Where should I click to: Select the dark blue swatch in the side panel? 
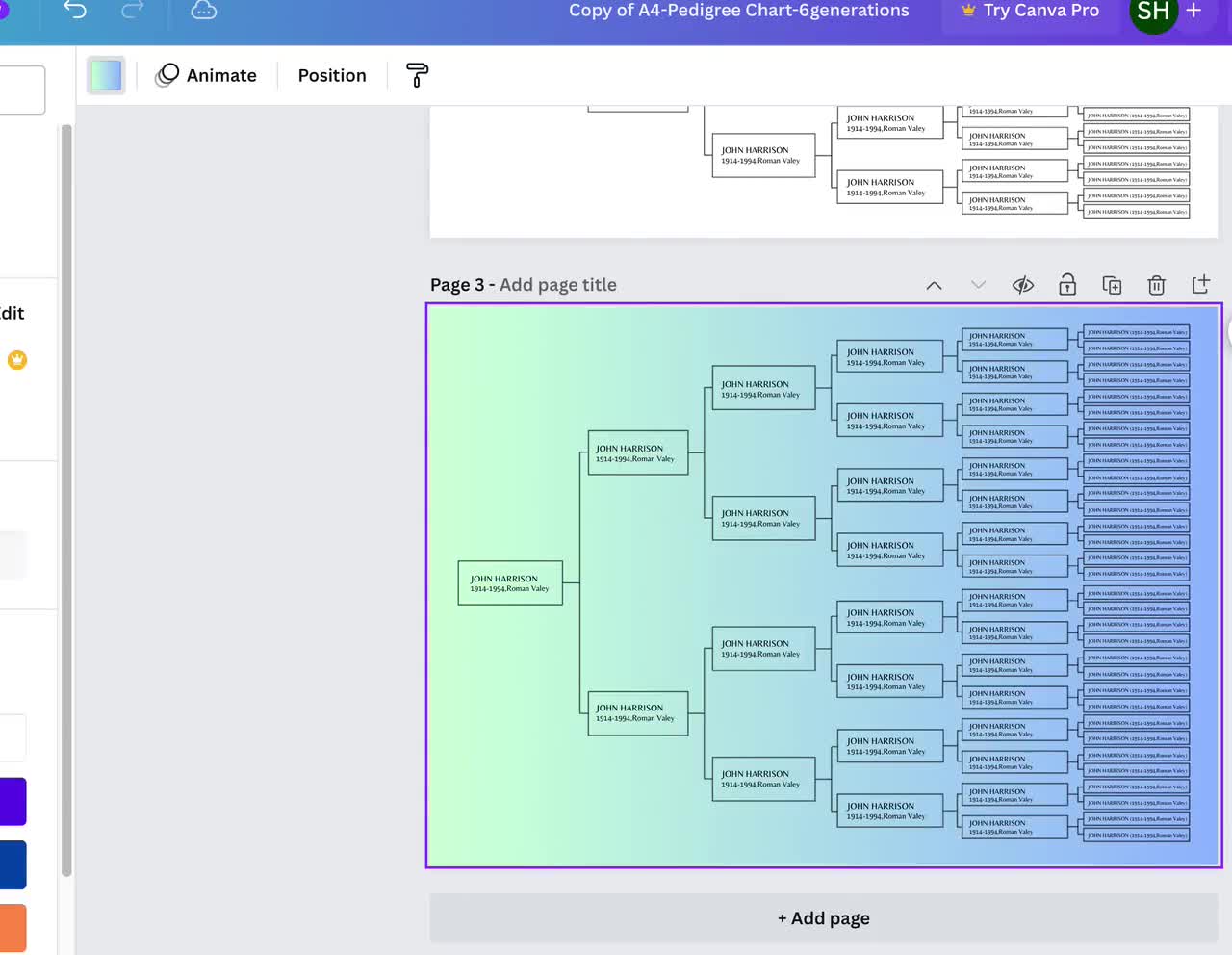pyautogui.click(x=13, y=865)
